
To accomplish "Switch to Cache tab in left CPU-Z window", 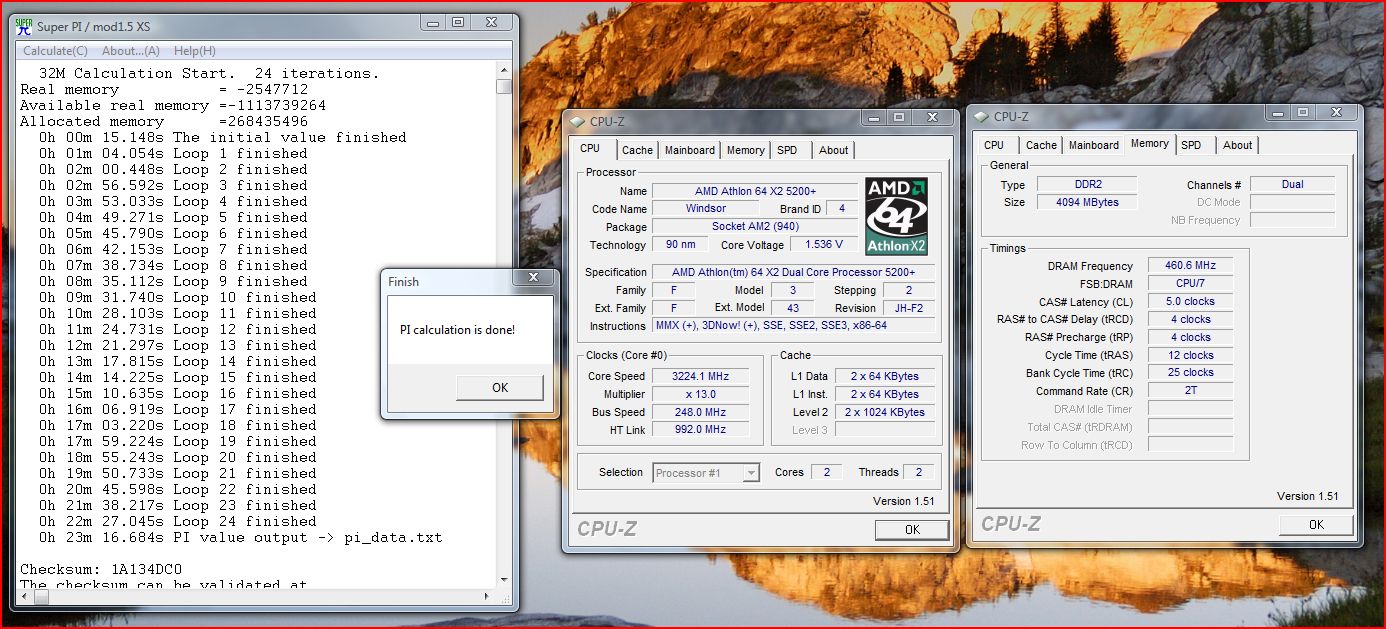I will click(637, 150).
